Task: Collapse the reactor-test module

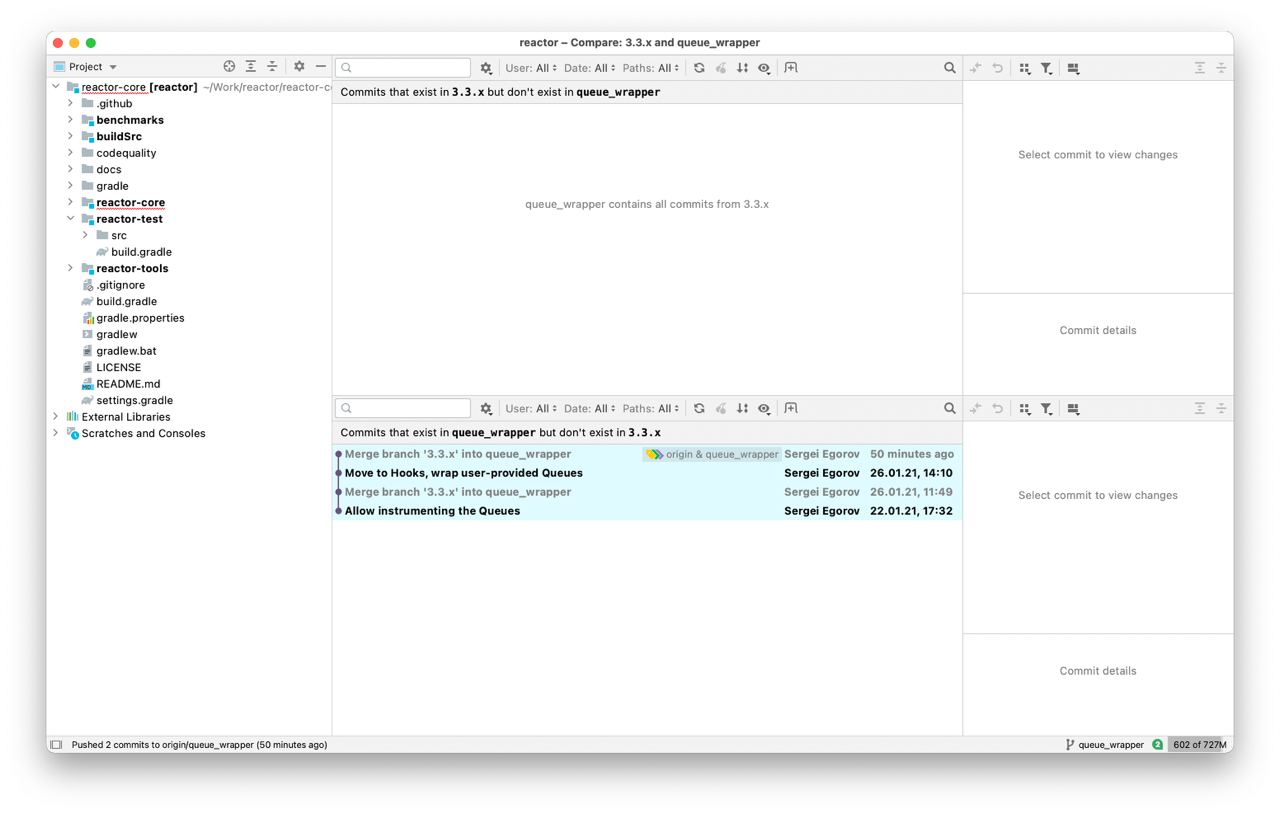Action: pyautogui.click(x=71, y=219)
